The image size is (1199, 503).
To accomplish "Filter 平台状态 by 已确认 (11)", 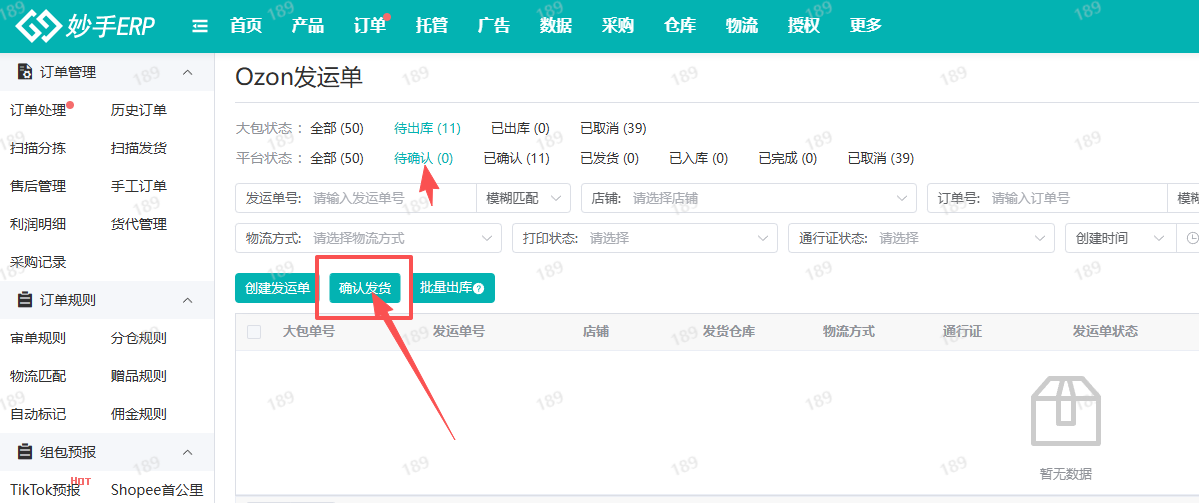I will (517, 158).
